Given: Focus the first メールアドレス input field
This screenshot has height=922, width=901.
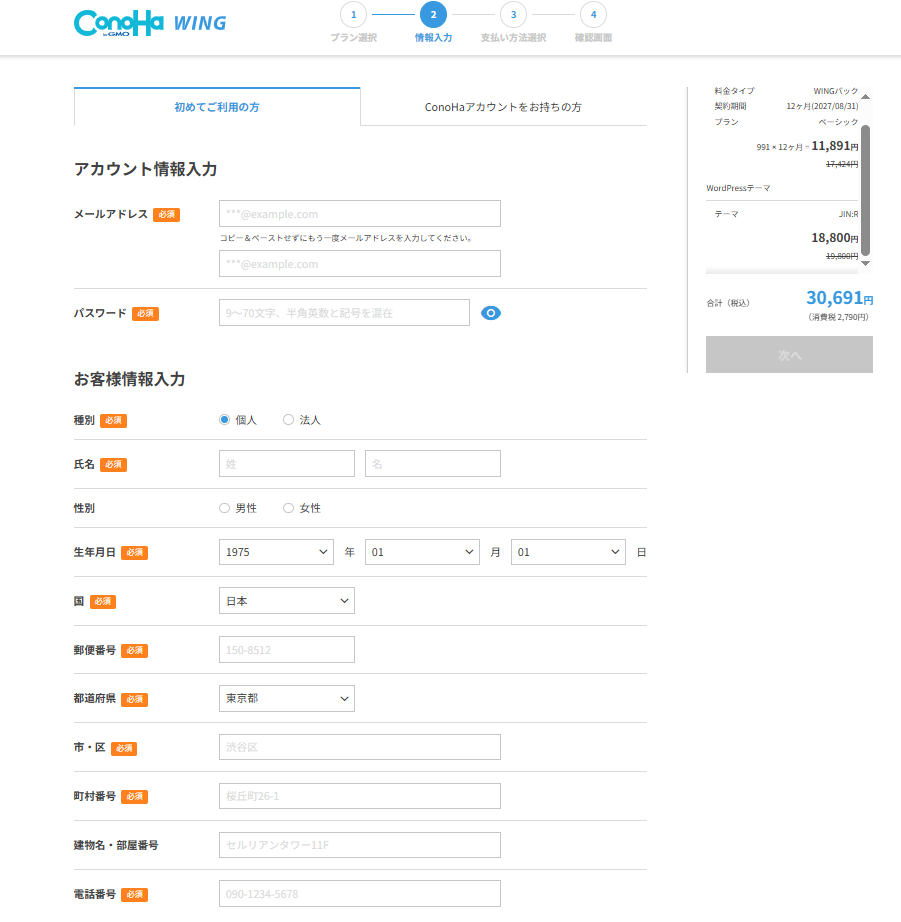Looking at the screenshot, I should click(x=360, y=214).
